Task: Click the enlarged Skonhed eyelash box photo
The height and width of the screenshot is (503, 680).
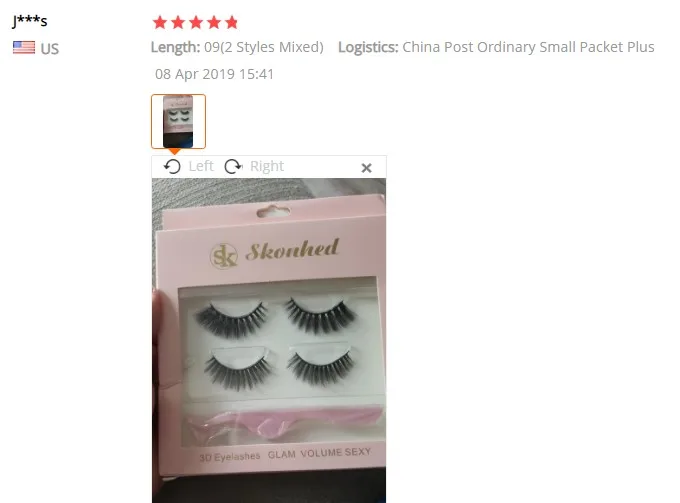Action: pyautogui.click(x=269, y=340)
